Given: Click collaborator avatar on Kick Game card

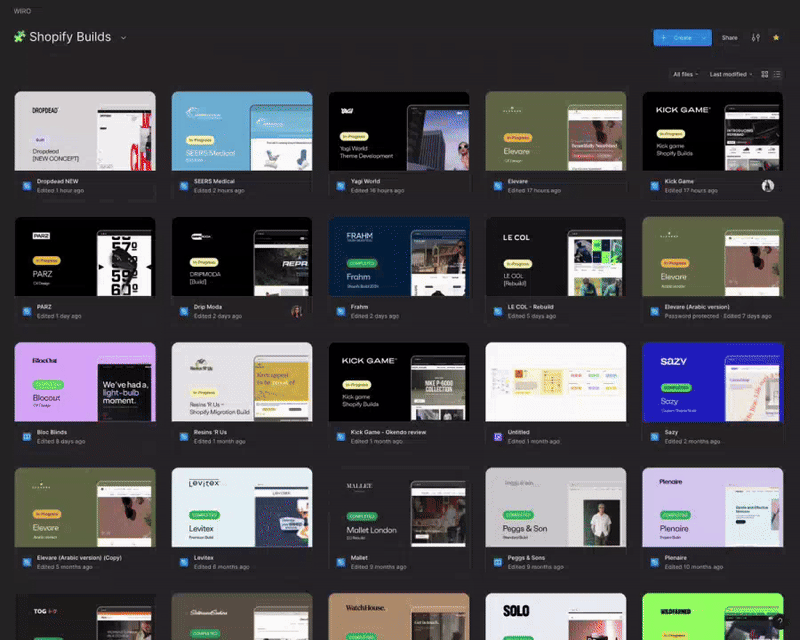Looking at the screenshot, I should pyautogui.click(x=768, y=186).
